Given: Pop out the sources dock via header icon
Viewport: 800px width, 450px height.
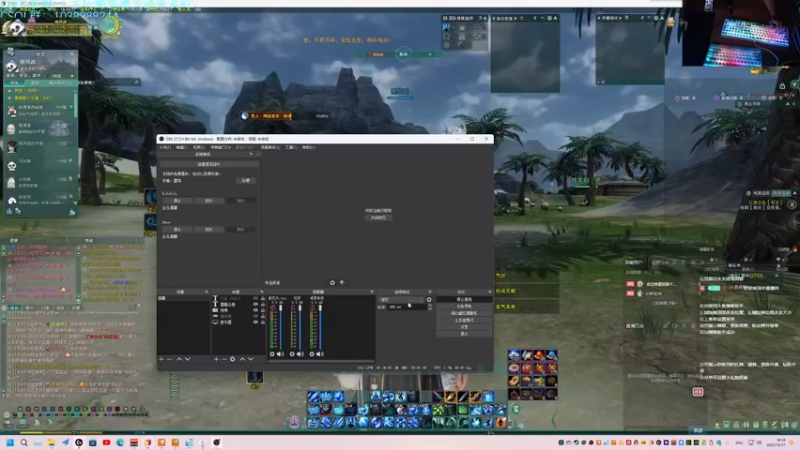Looking at the screenshot, I should [x=262, y=292].
